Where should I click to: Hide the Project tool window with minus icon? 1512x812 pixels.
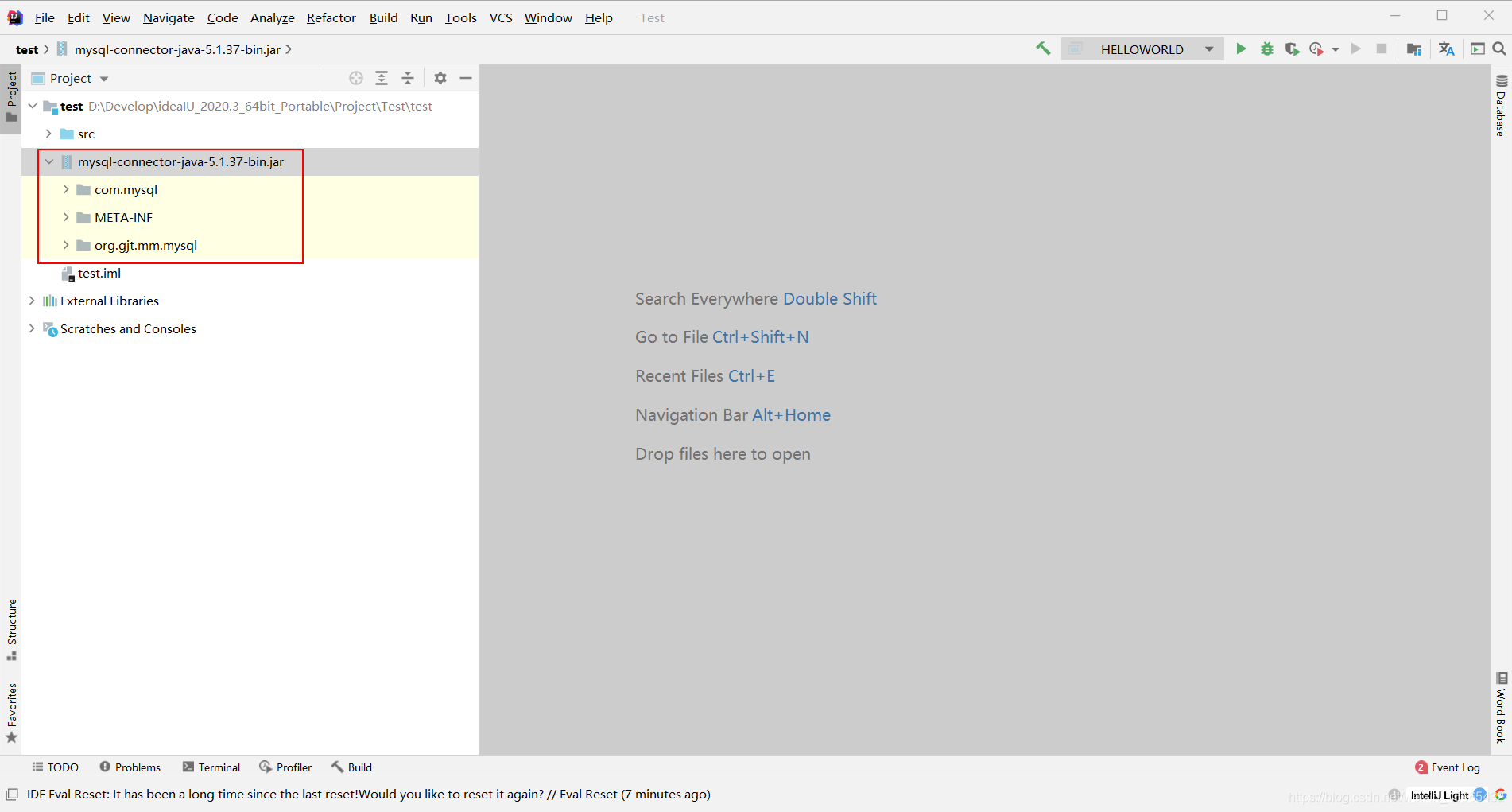coord(466,78)
